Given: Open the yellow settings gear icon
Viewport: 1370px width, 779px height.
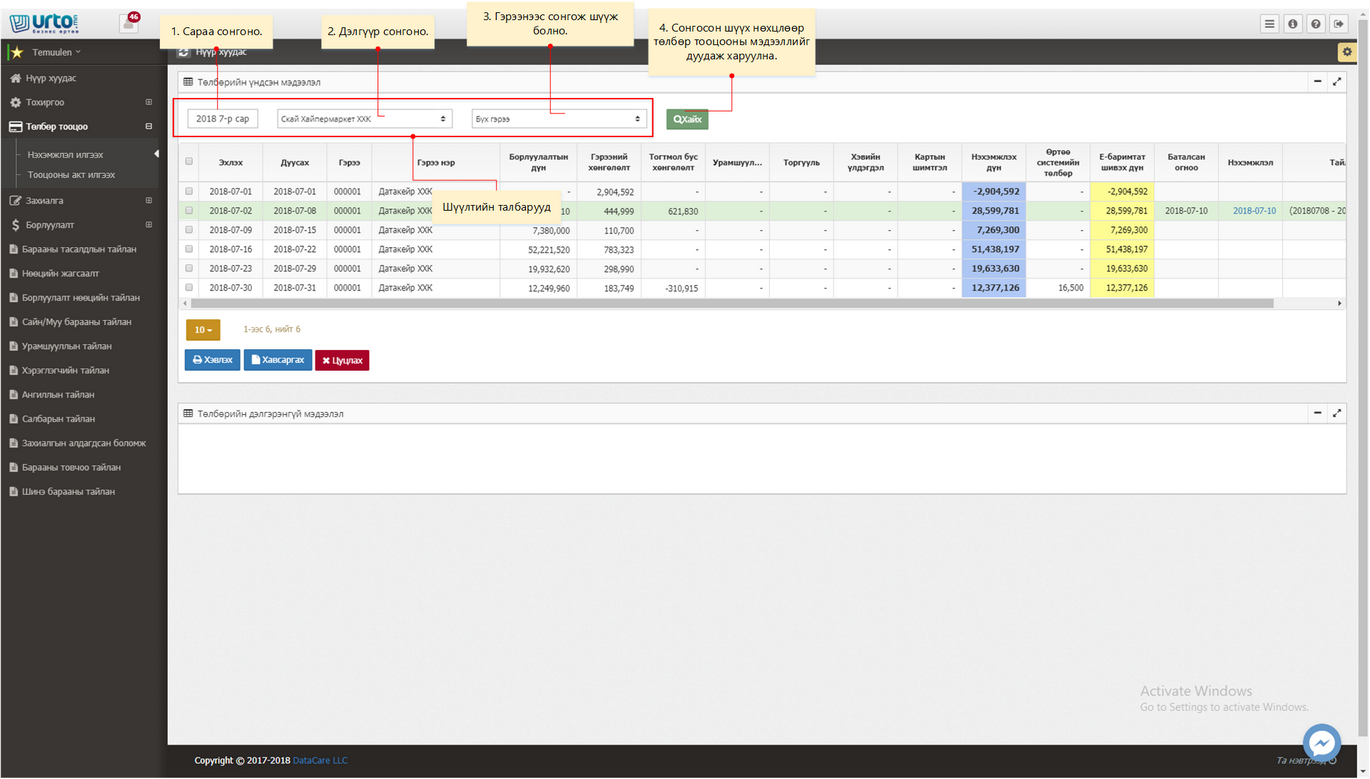Looking at the screenshot, I should (x=1346, y=52).
